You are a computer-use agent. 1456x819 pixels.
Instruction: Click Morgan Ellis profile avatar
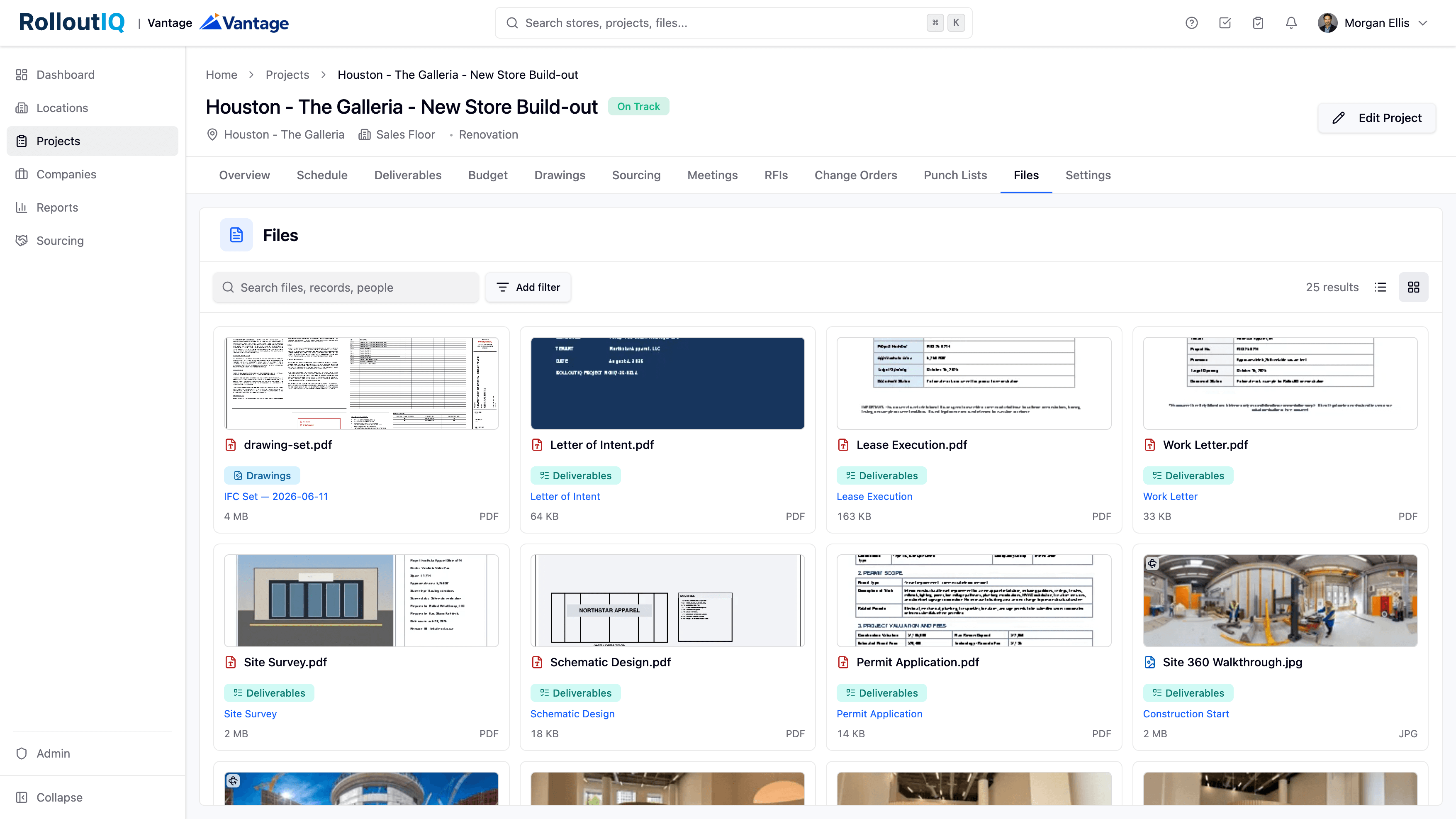coord(1327,23)
